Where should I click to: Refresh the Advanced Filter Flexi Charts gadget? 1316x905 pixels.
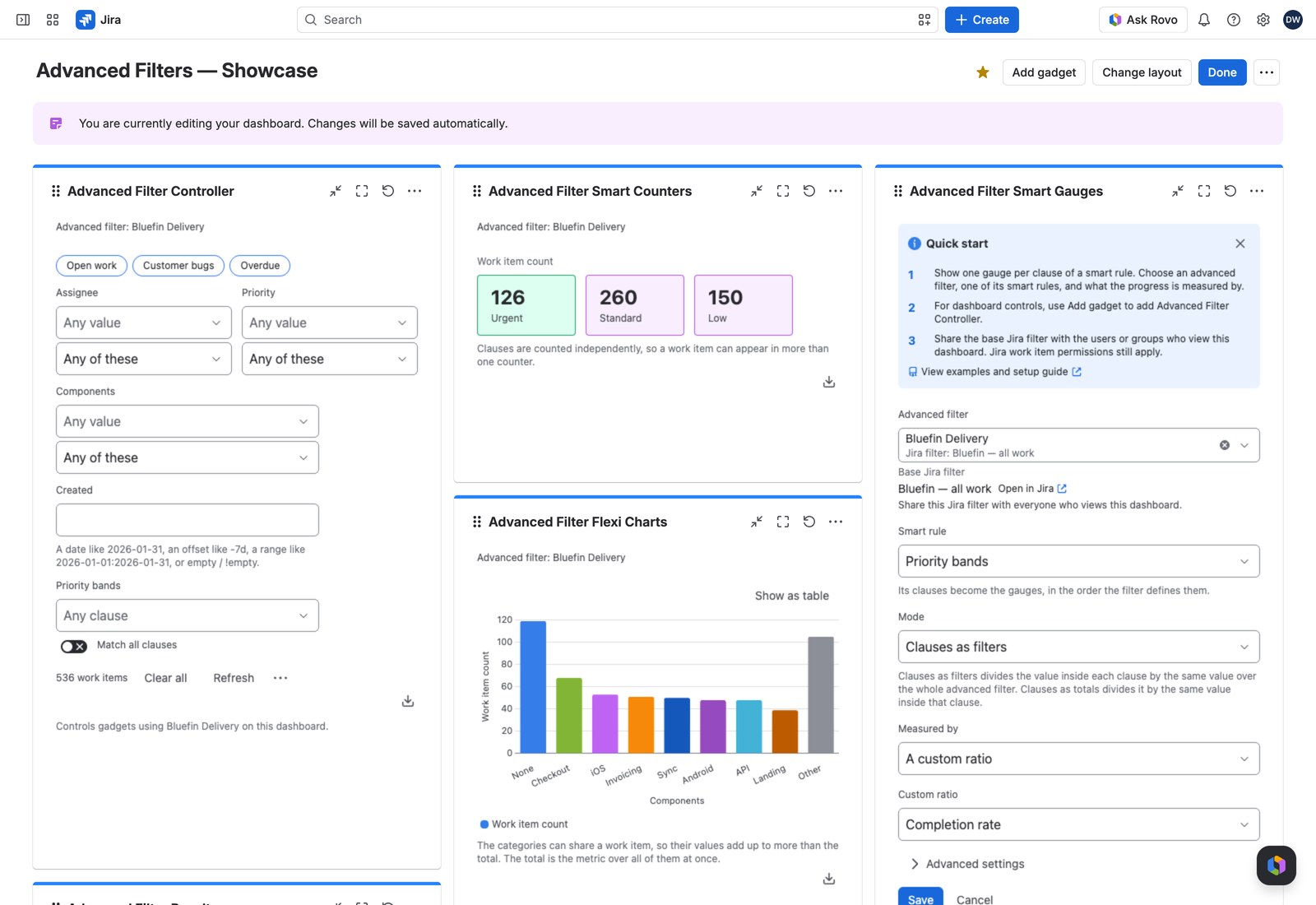click(809, 522)
